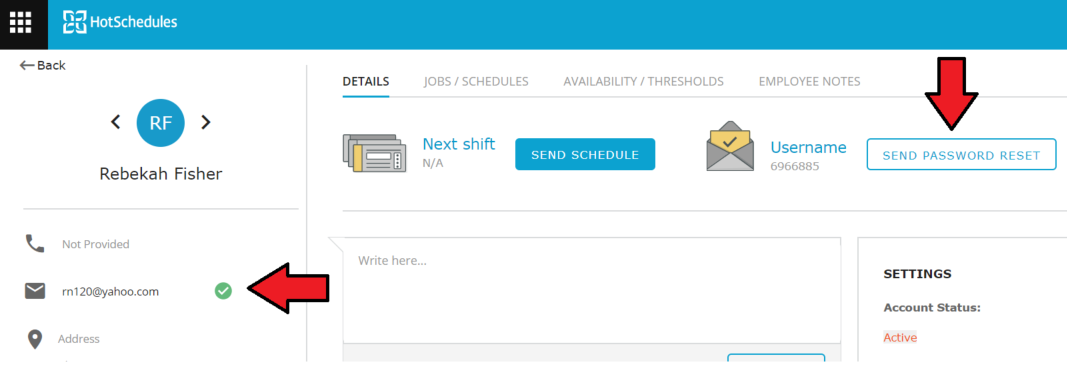Go back using the Back arrow
Image resolution: width=1067 pixels, height=366 pixels.
click(x=43, y=65)
